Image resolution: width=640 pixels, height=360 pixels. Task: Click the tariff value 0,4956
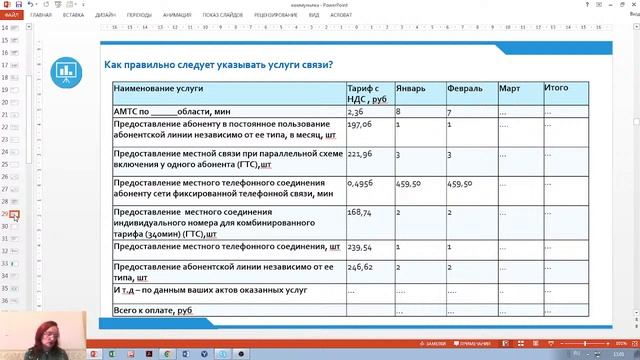(360, 184)
